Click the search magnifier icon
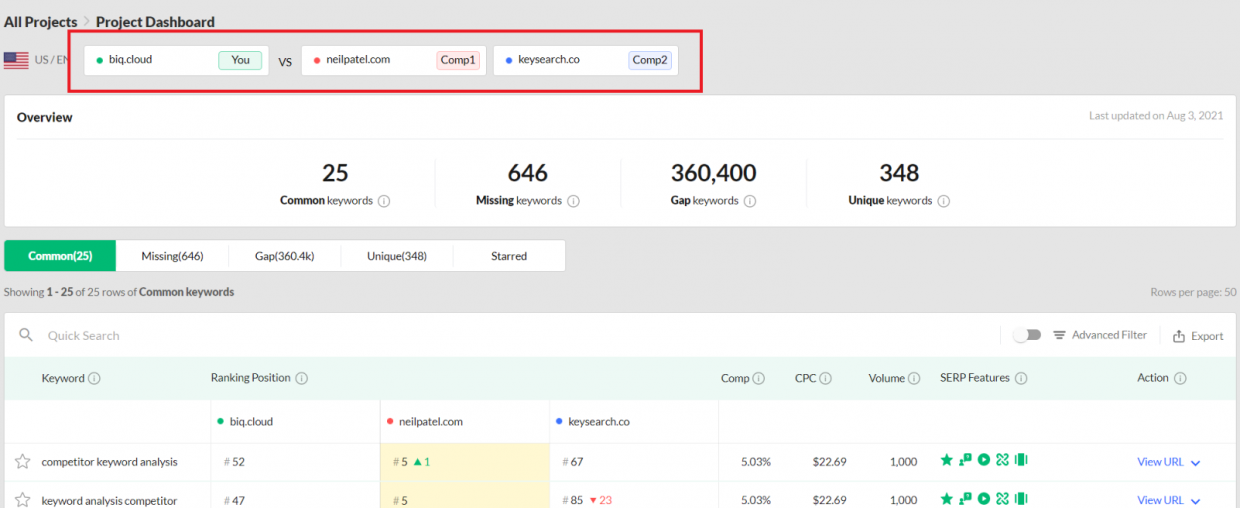Screen dimensions: 1240x508 click(26, 335)
